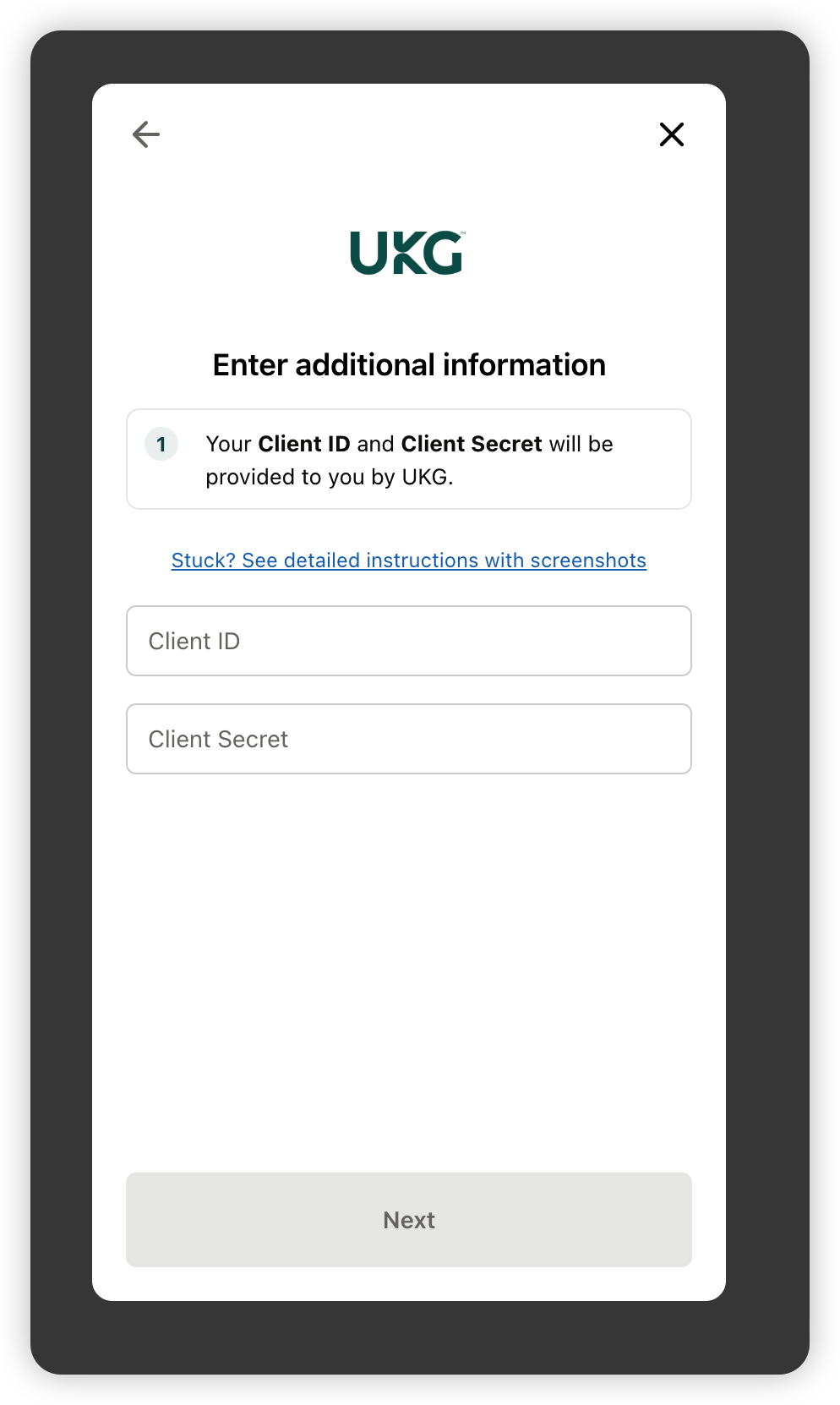840x1405 pixels.
Task: Click the word "Your" in the instruction card
Action: point(228,444)
